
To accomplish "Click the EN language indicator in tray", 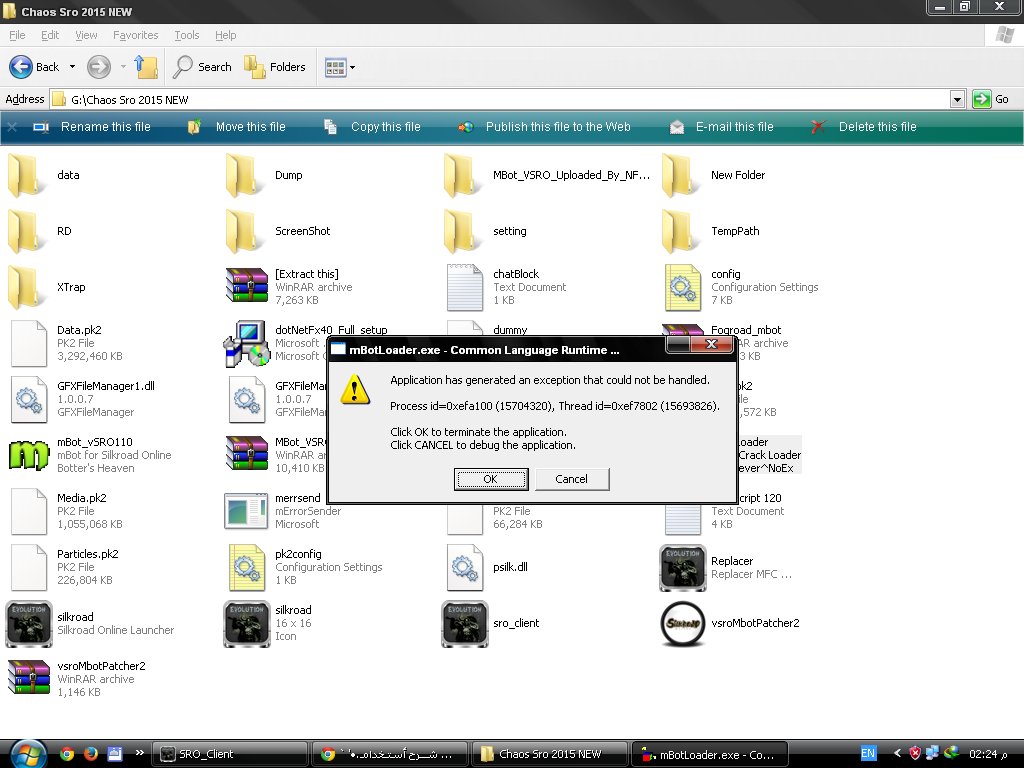I will (x=868, y=754).
